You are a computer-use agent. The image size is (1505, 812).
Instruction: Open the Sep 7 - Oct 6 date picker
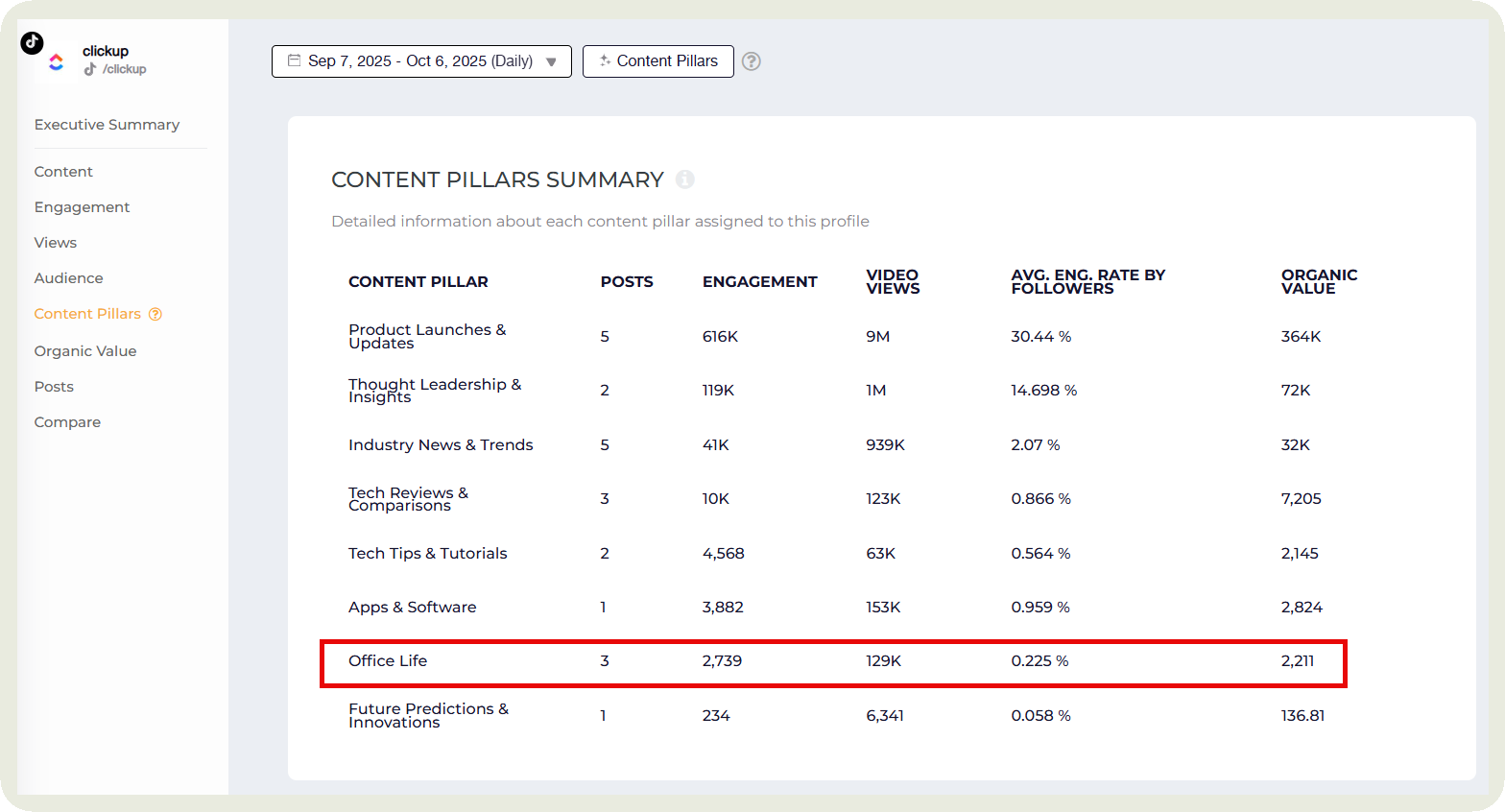click(x=420, y=61)
